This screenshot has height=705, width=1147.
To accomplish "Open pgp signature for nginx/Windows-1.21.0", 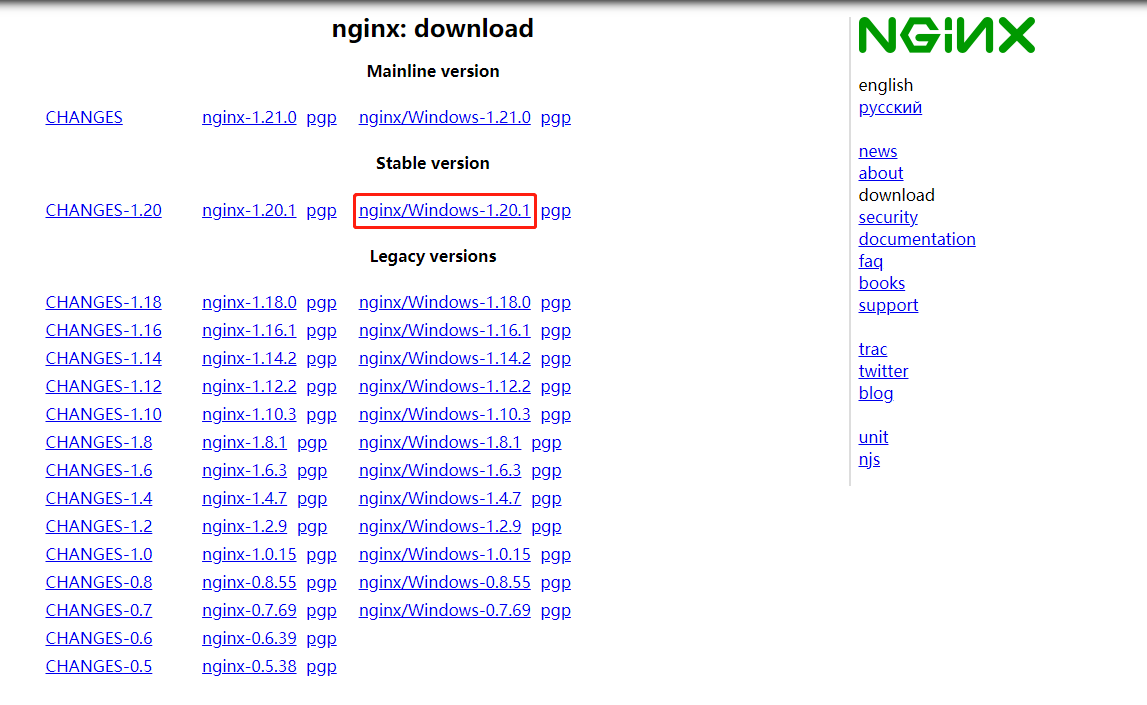I will tap(555, 118).
